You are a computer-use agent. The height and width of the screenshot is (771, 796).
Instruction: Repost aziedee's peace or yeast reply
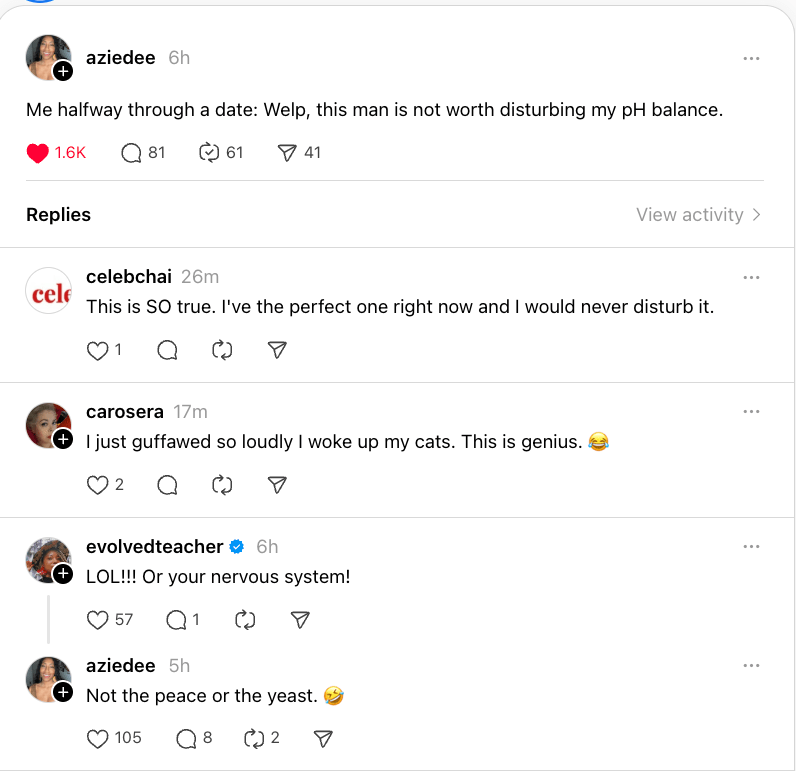point(253,738)
